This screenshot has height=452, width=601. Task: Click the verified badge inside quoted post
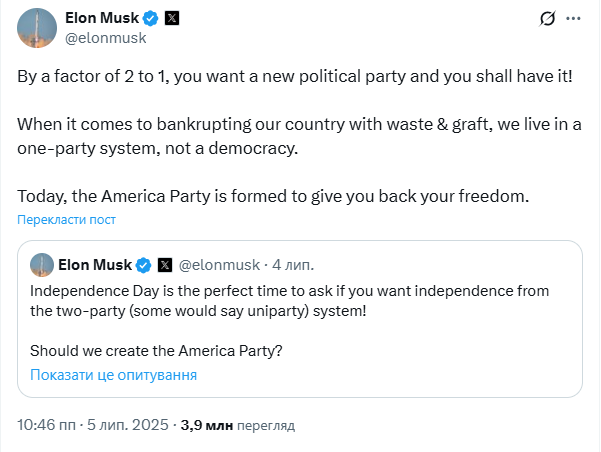[144, 265]
